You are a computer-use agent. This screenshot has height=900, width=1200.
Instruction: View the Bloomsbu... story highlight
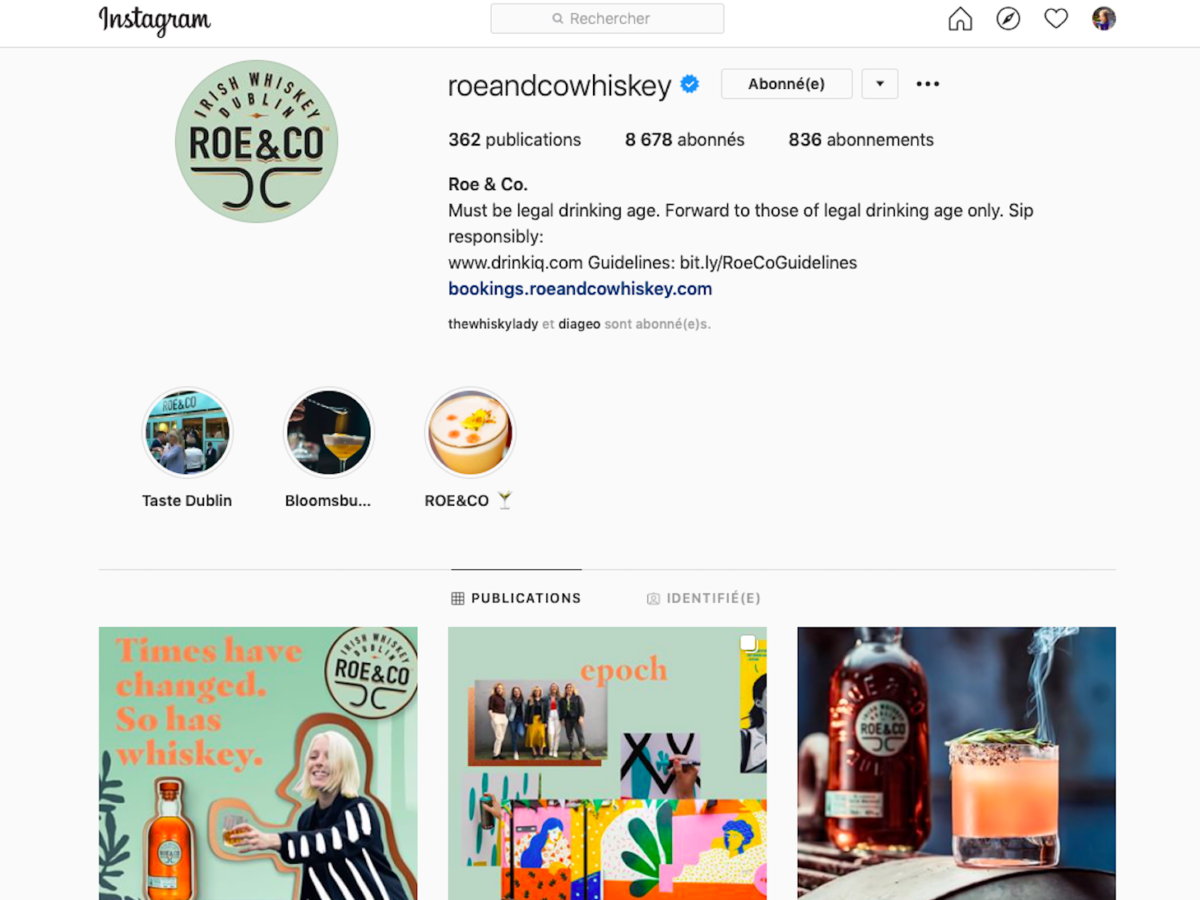[x=329, y=433]
